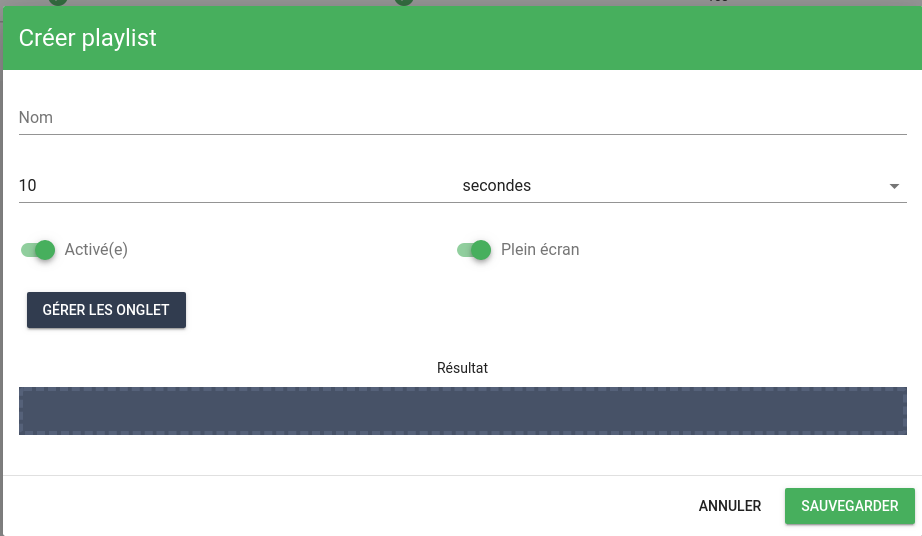Click the Créer playlist dialog header
The width and height of the screenshot is (922, 536).
(x=462, y=38)
